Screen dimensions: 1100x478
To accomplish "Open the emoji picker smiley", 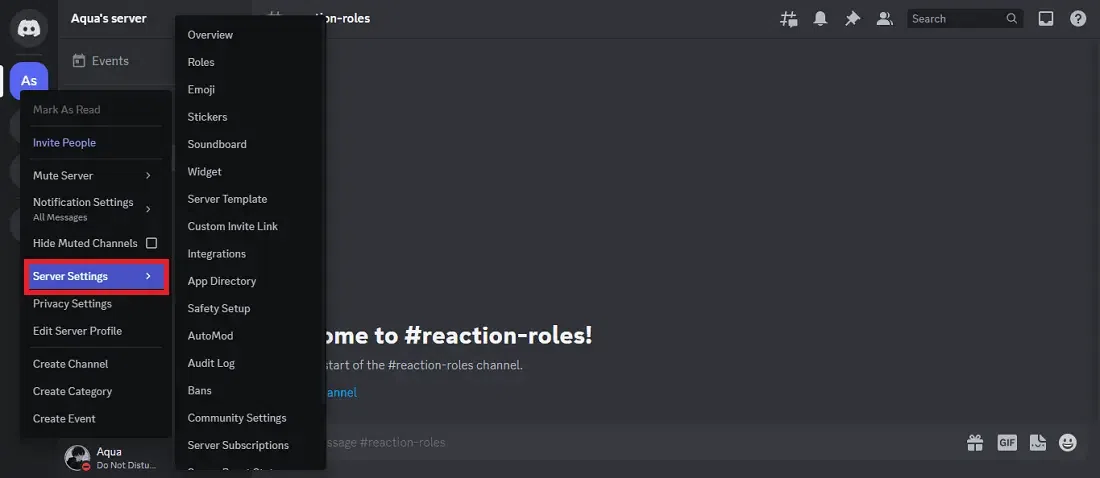I will pos(1068,442).
